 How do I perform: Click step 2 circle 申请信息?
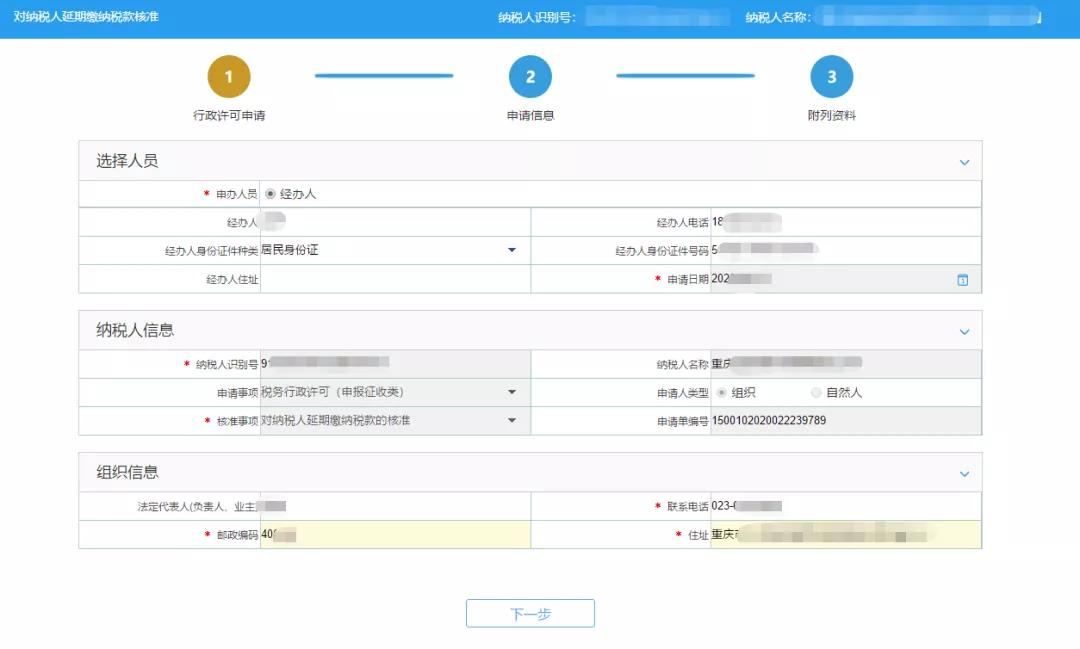click(x=530, y=77)
